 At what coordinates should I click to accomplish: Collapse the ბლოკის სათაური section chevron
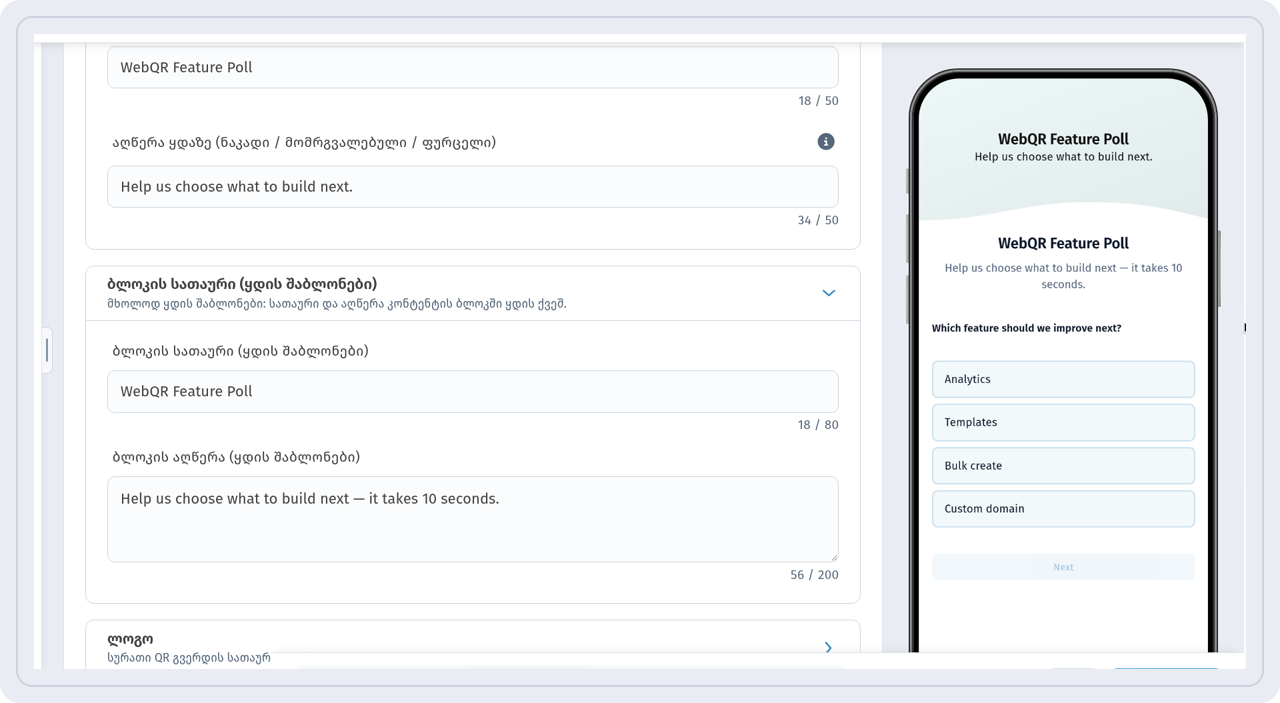click(828, 293)
